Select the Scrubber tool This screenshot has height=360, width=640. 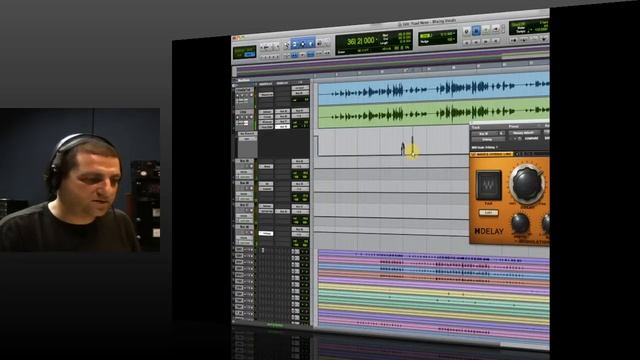320,42
